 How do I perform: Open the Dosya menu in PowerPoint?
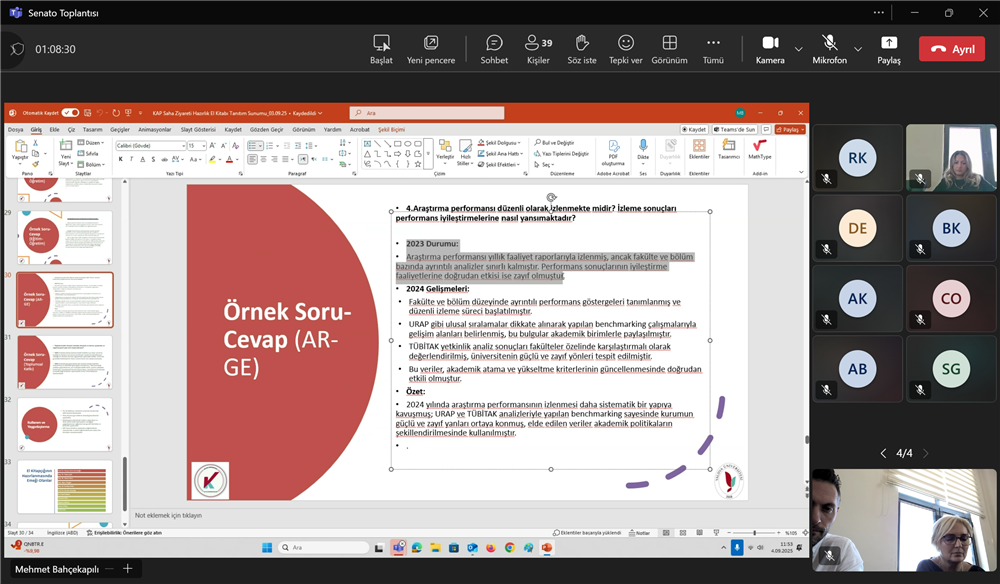coord(15,129)
